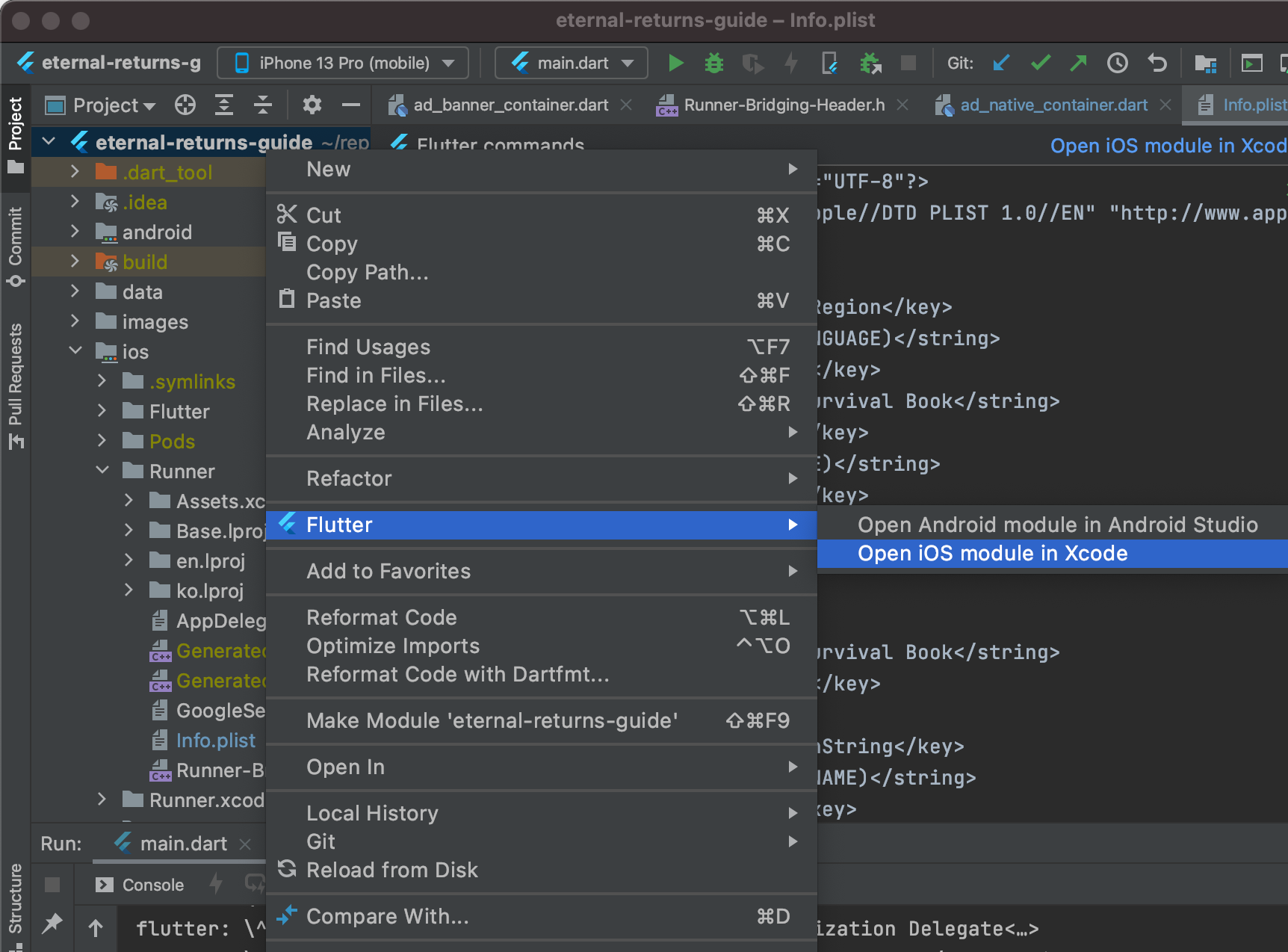
Task: Close the main.dart Run tab
Action: click(x=245, y=844)
